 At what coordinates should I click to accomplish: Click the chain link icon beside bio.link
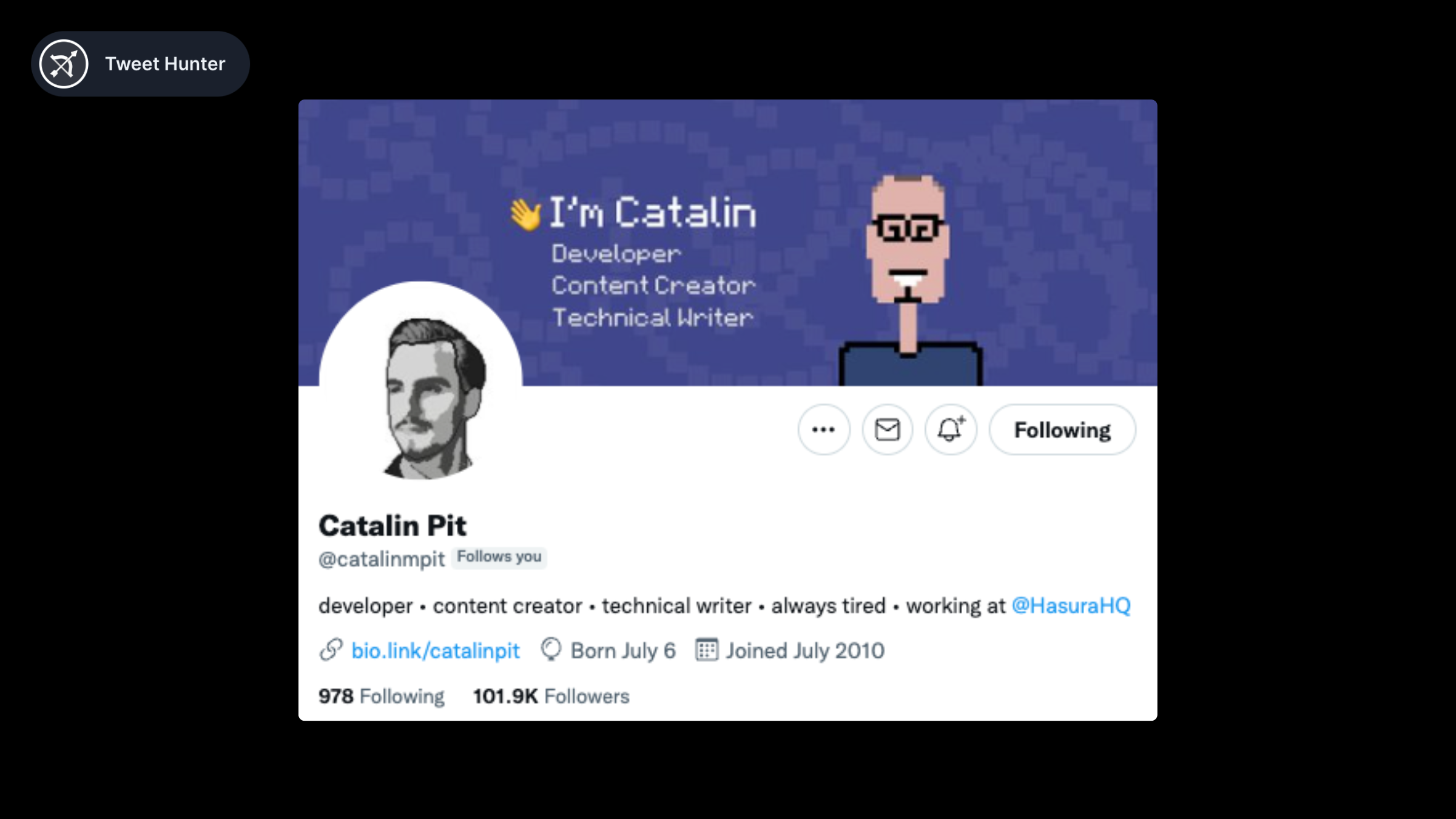(331, 650)
